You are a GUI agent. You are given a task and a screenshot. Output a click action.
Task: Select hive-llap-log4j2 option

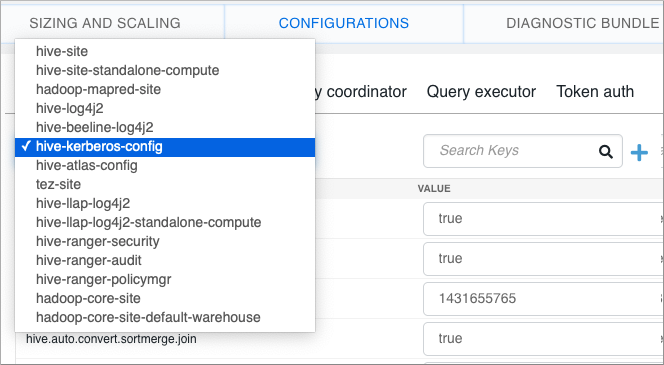tap(165, 203)
